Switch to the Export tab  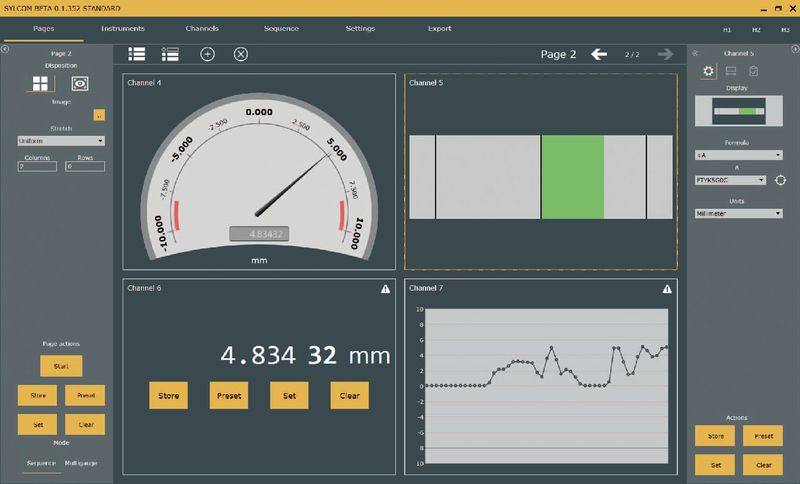(439, 29)
